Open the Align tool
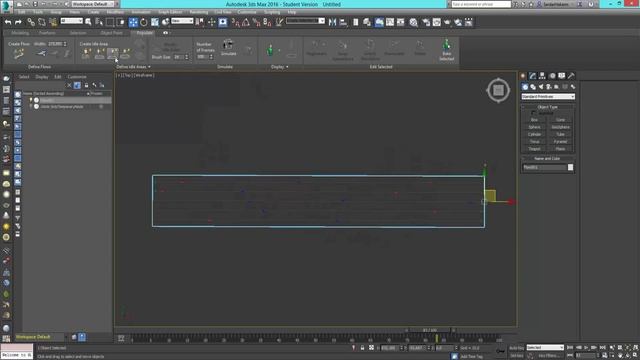The width and height of the screenshot is (640, 360). tap(343, 22)
